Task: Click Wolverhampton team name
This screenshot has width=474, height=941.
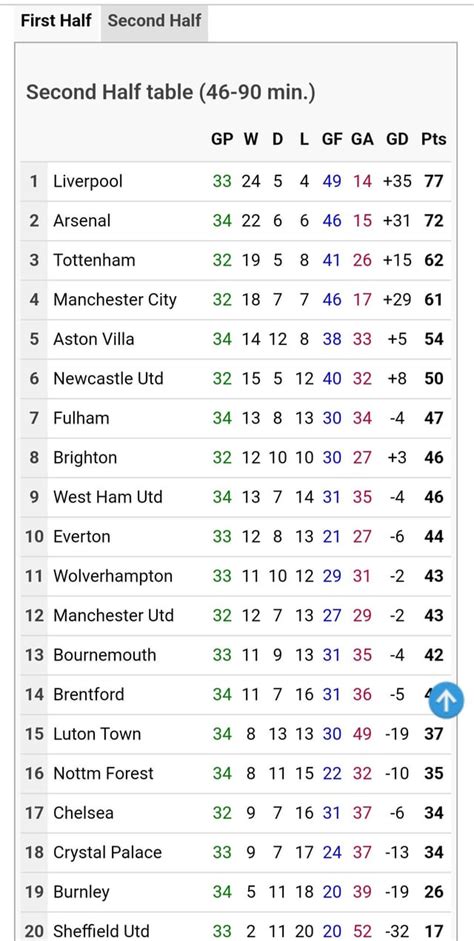Action: 113,576
